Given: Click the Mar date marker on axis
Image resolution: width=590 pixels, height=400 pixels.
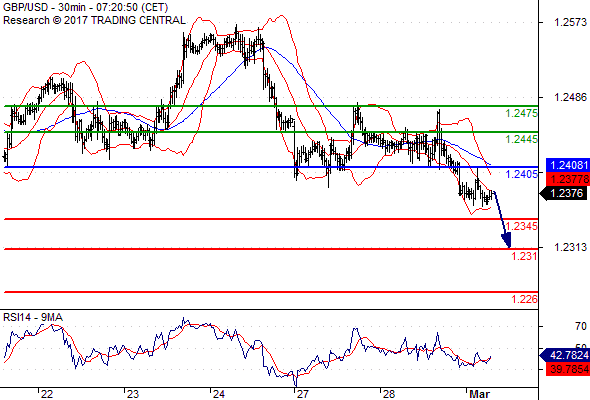Looking at the screenshot, I should (x=479, y=394).
